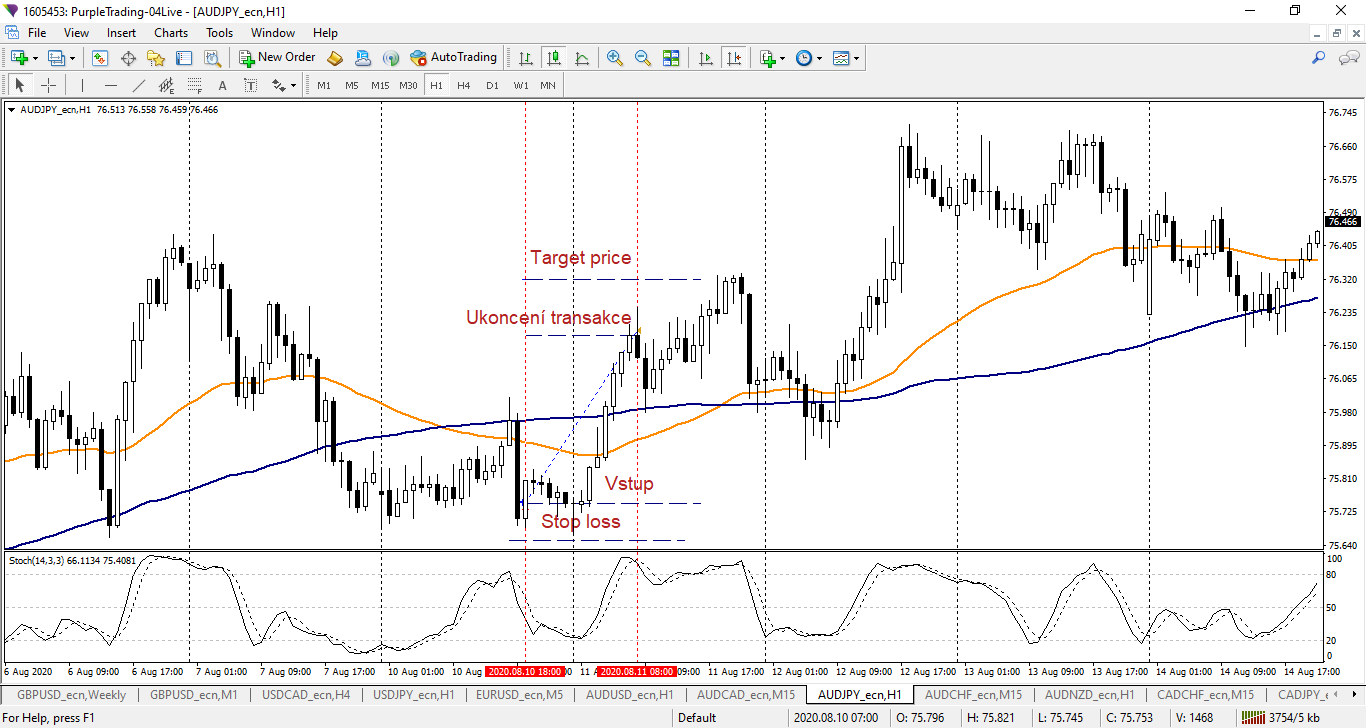The width and height of the screenshot is (1366, 728).
Task: Switch timeframe to M15
Action: point(380,85)
